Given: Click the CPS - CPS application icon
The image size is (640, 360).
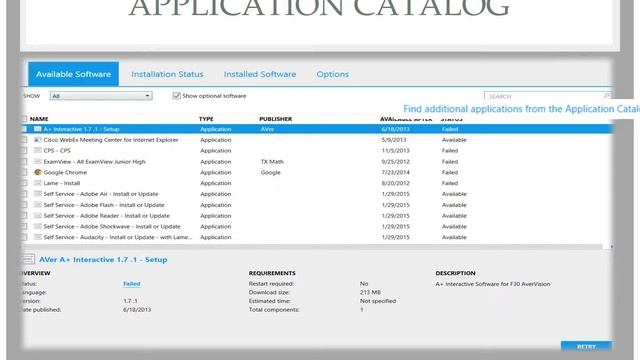Looking at the screenshot, I should (38, 151).
